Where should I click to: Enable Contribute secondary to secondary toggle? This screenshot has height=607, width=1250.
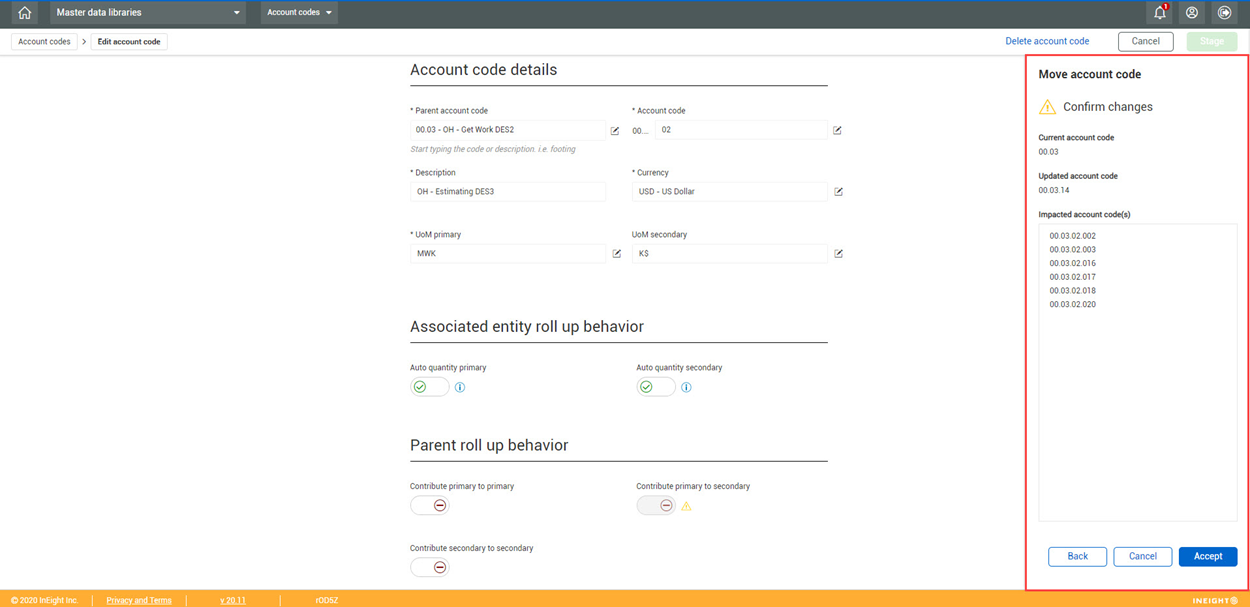[430, 567]
